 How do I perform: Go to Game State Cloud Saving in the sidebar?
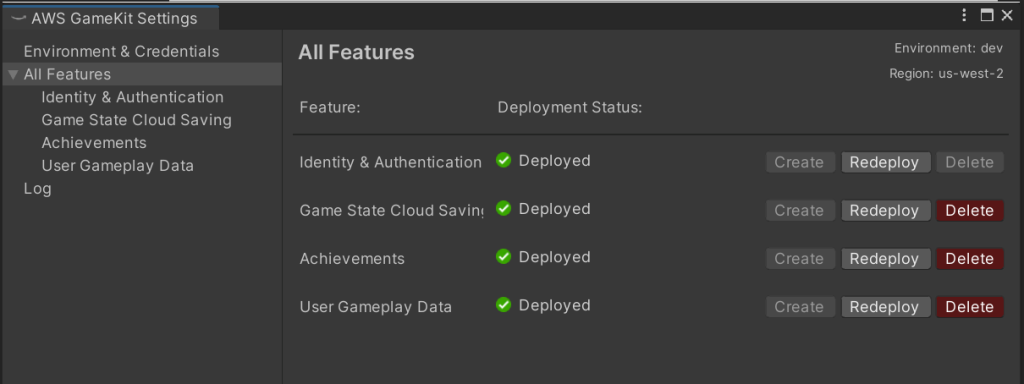click(x=136, y=120)
